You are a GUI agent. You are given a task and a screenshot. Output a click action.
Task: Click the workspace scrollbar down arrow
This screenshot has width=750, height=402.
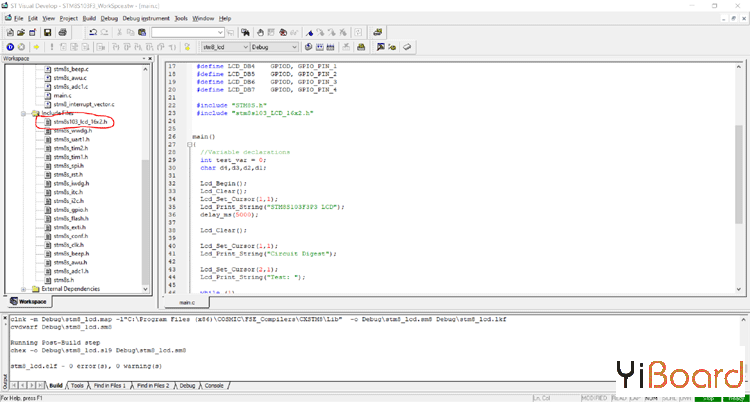146,289
